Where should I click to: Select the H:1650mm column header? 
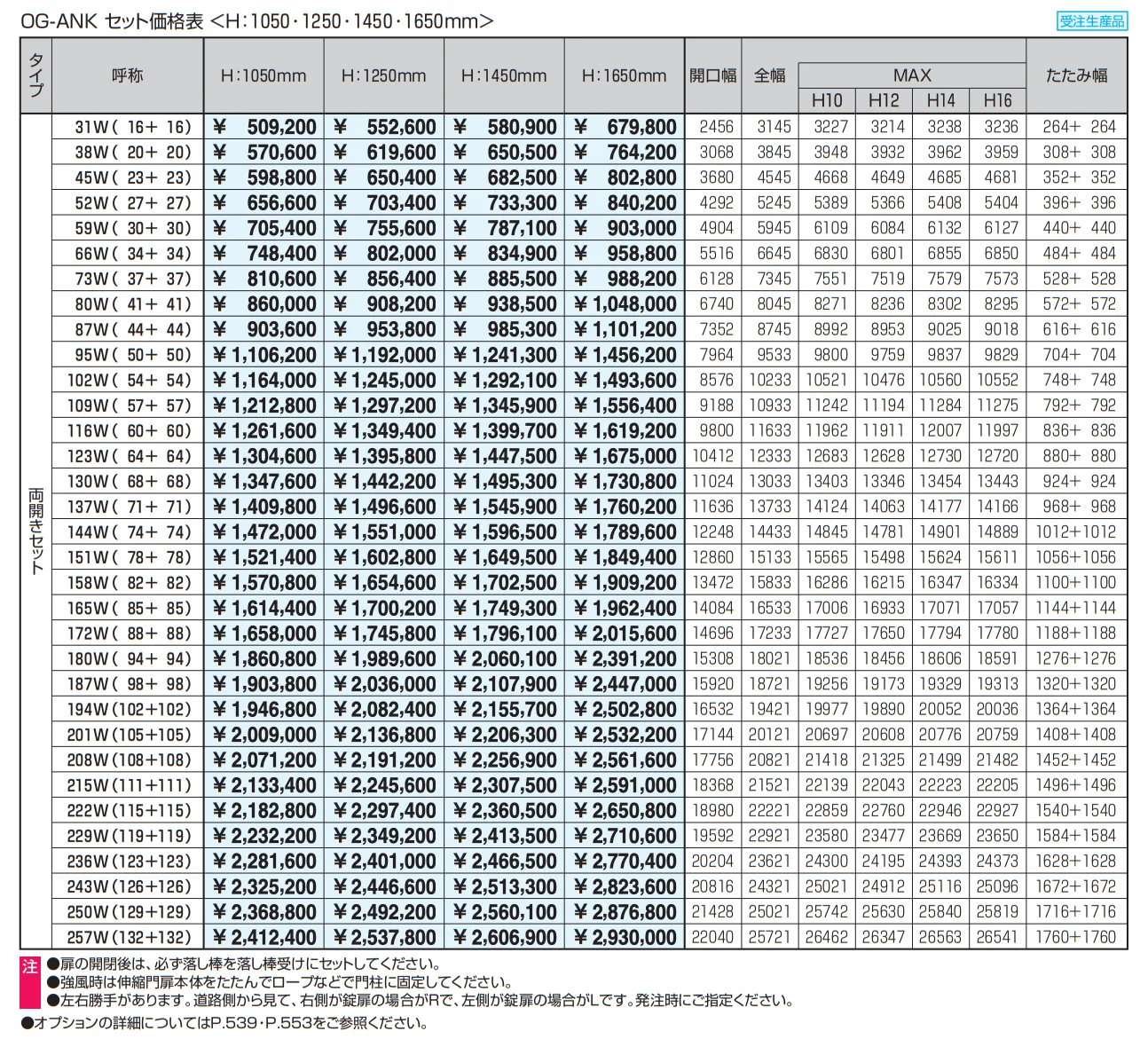point(625,76)
